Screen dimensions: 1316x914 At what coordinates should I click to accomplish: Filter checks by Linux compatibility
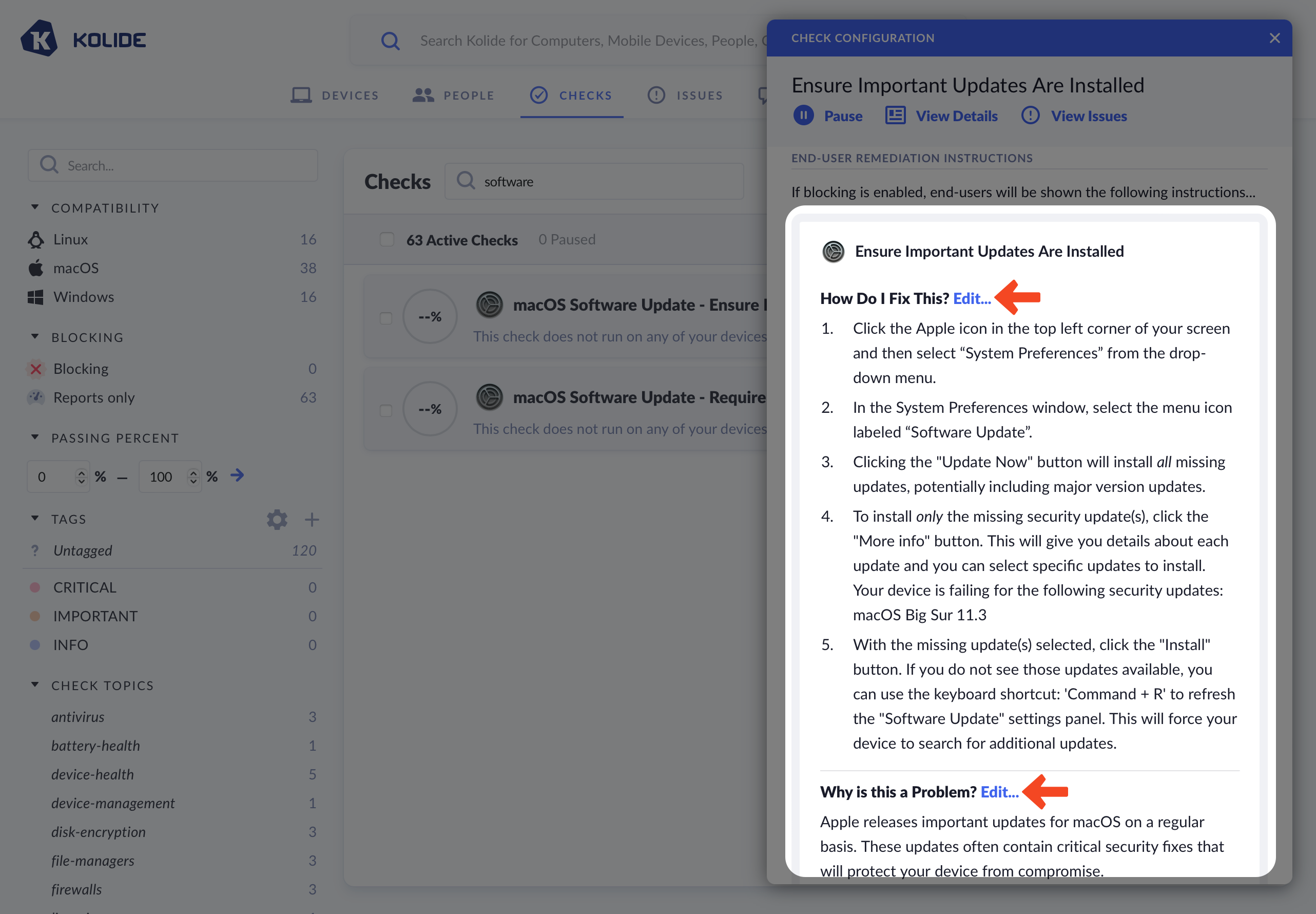(x=70, y=239)
